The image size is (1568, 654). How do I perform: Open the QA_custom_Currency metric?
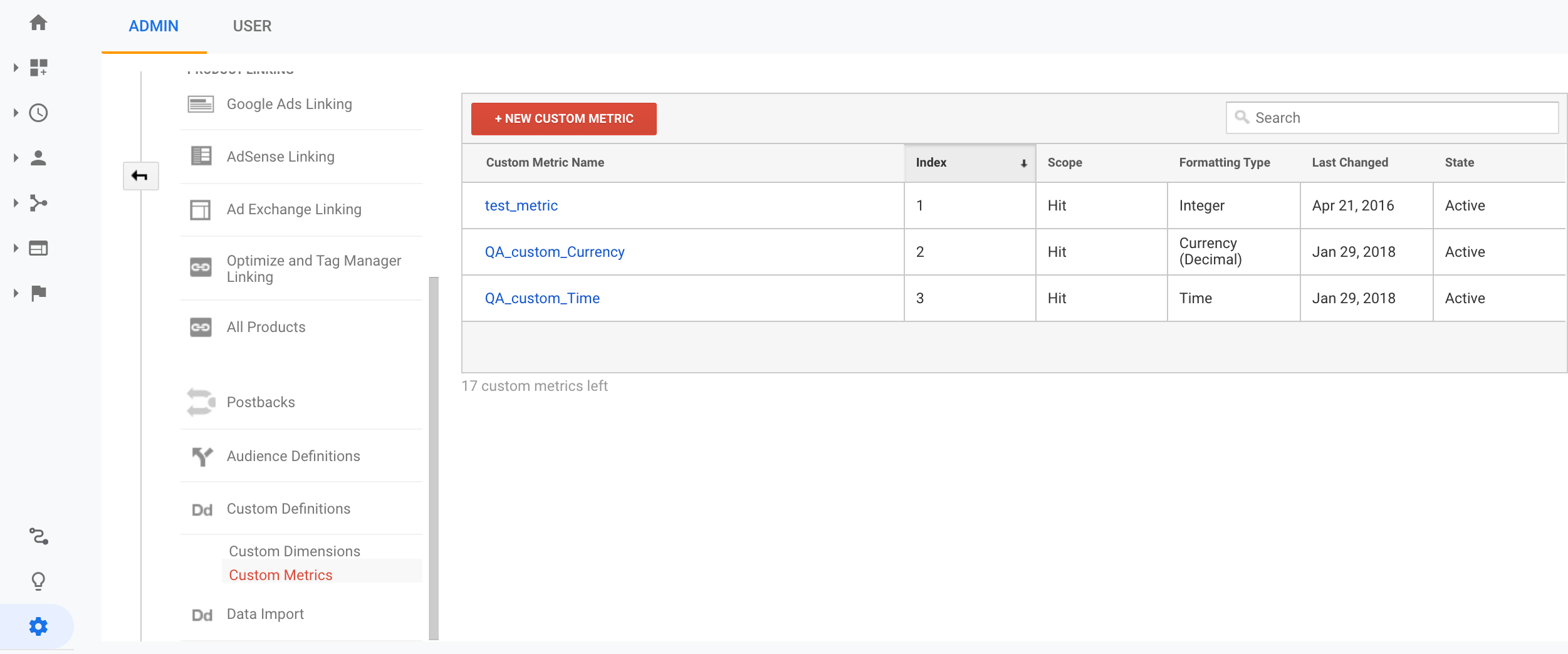[555, 251]
